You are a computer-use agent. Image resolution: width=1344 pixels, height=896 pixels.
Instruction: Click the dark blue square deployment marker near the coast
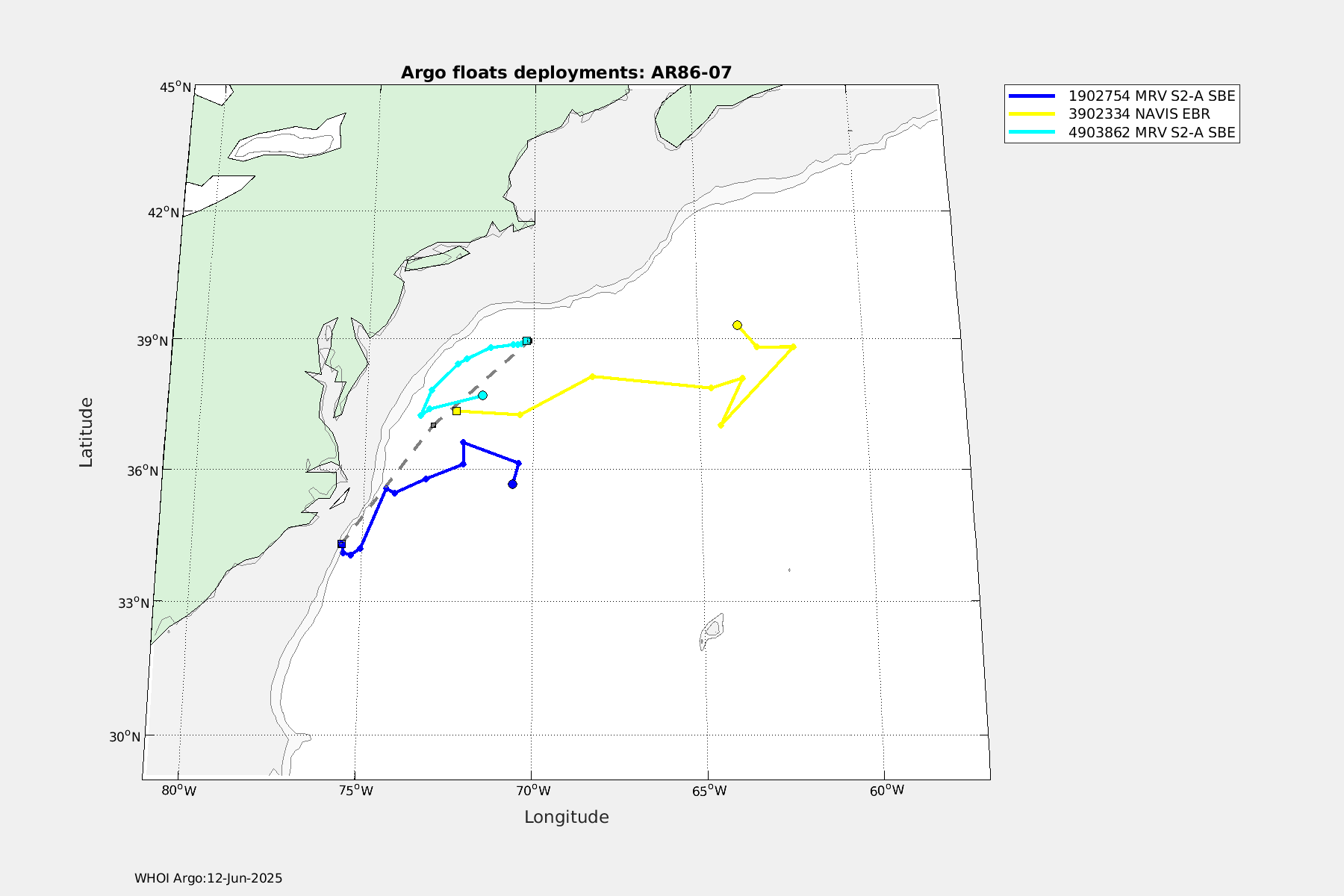pos(341,544)
